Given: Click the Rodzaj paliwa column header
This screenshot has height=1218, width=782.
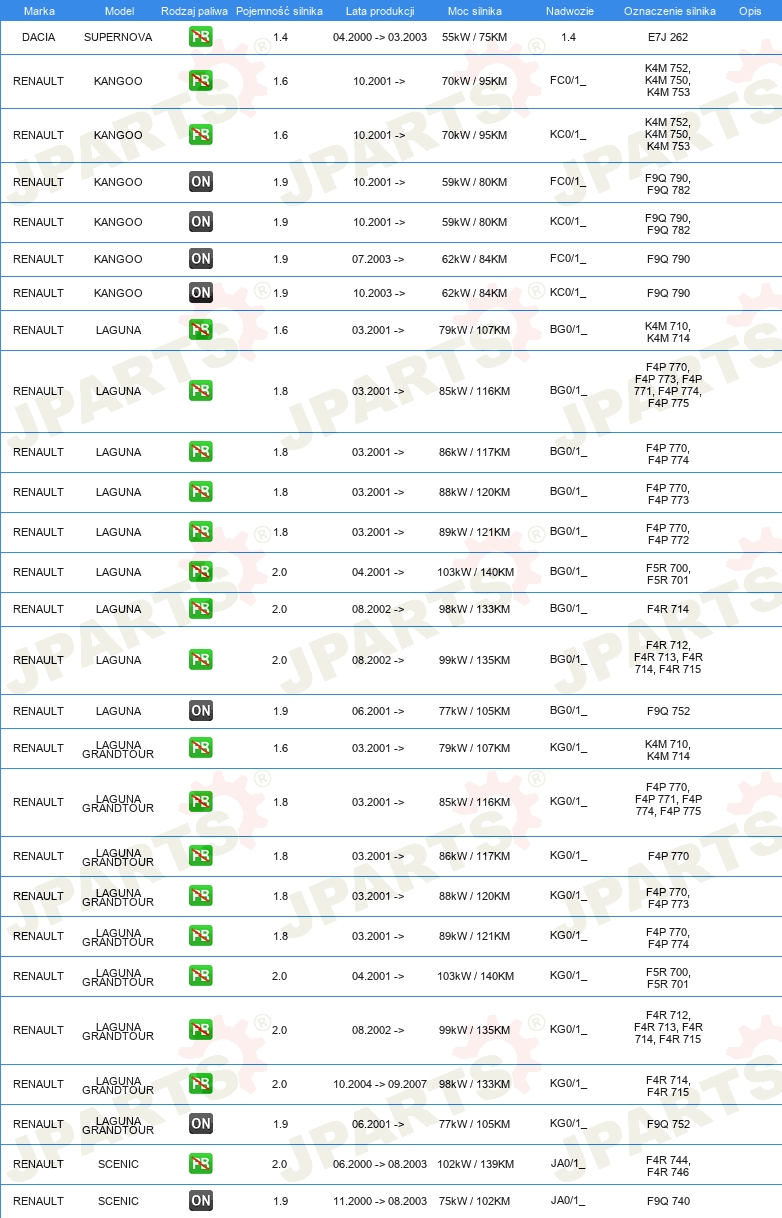Looking at the screenshot, I should tap(194, 10).
